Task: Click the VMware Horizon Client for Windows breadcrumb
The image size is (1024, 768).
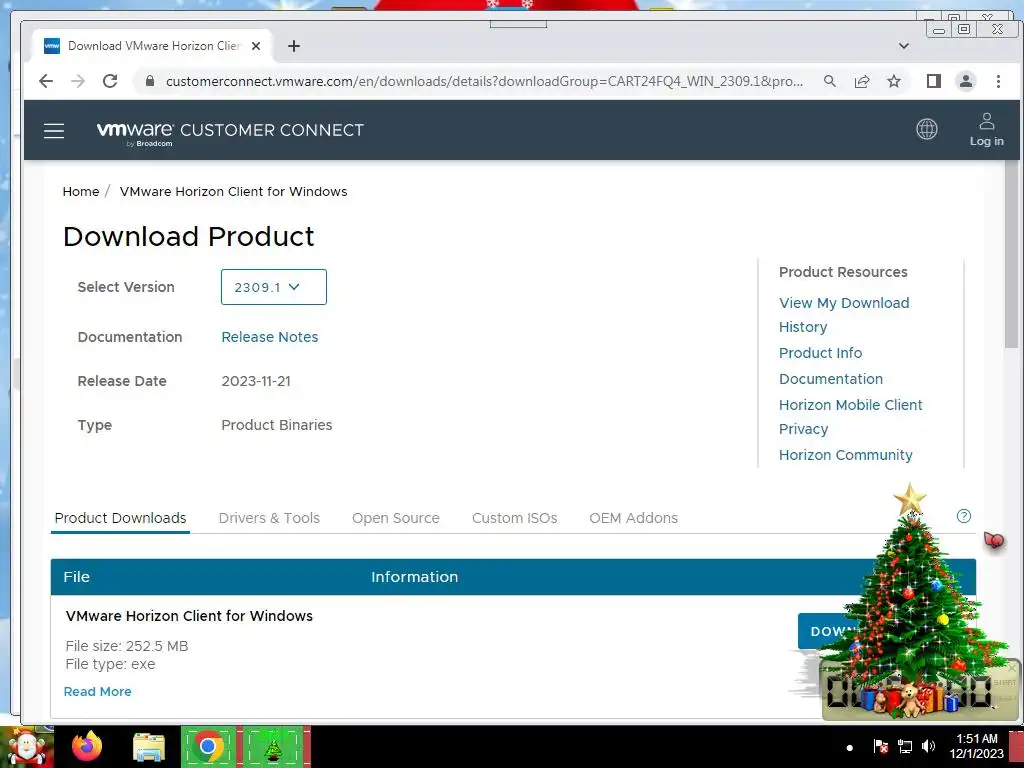Action: tap(233, 191)
